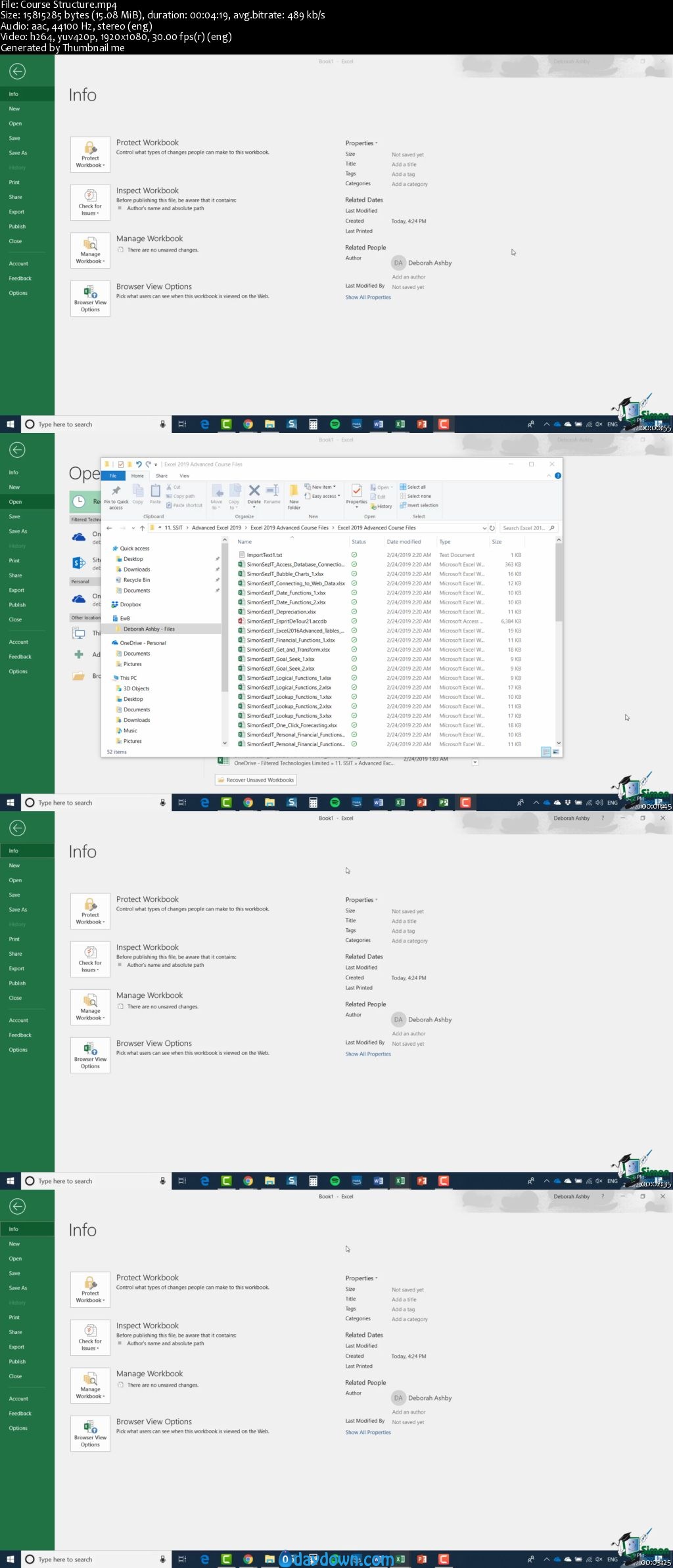The image size is (673, 1568).
Task: Open the Copy to dropdown in the Organize group
Action: click(234, 497)
